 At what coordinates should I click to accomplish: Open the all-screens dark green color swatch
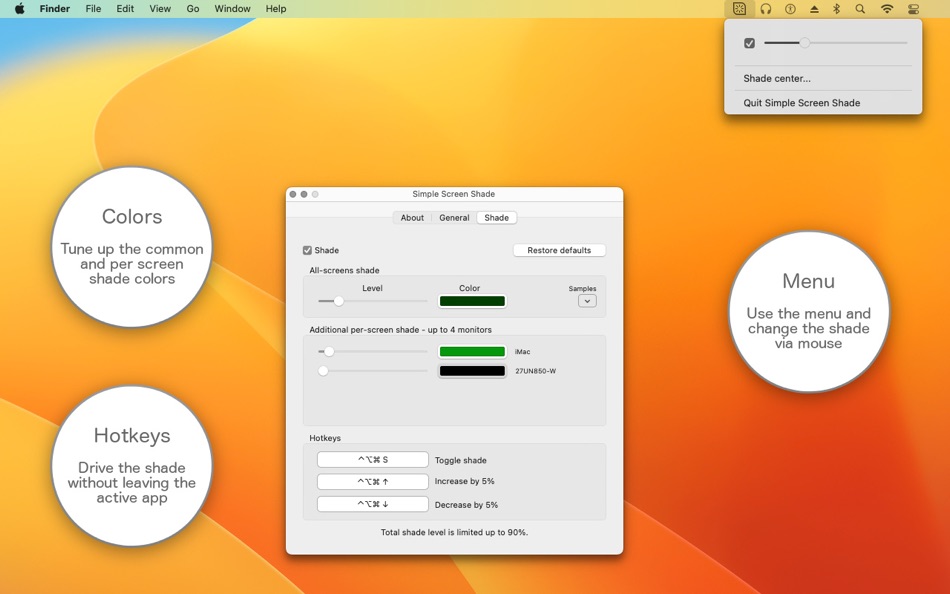pyautogui.click(x=472, y=301)
